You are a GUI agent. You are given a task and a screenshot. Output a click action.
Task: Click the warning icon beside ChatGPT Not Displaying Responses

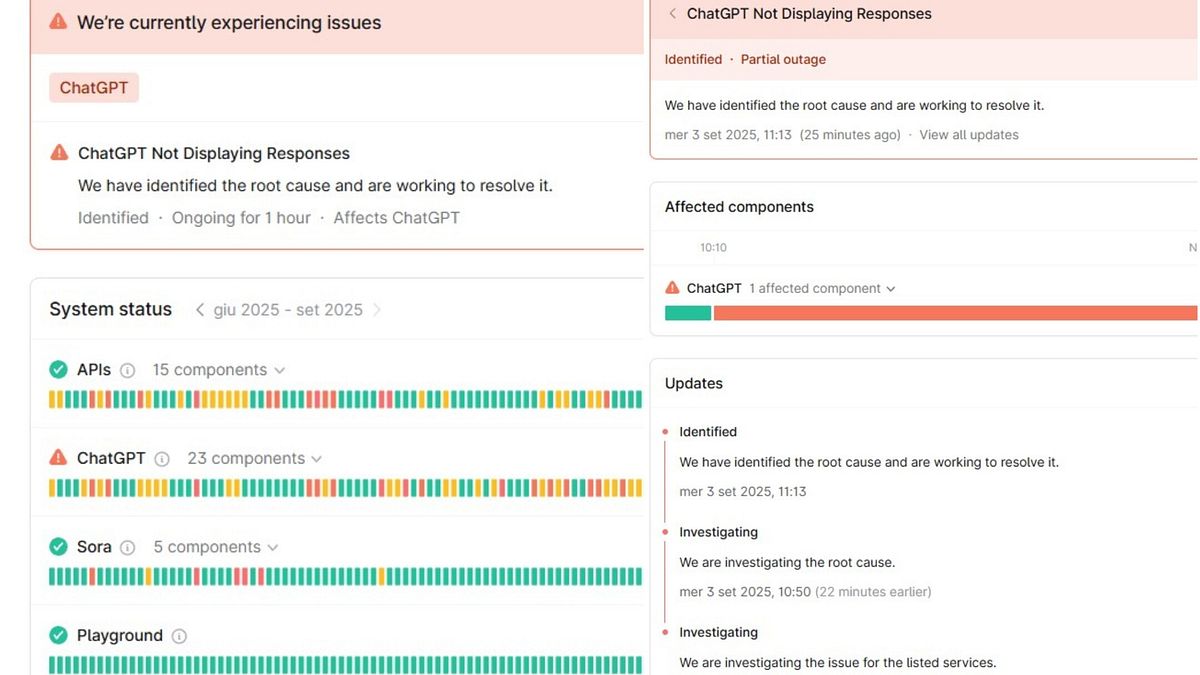59,153
